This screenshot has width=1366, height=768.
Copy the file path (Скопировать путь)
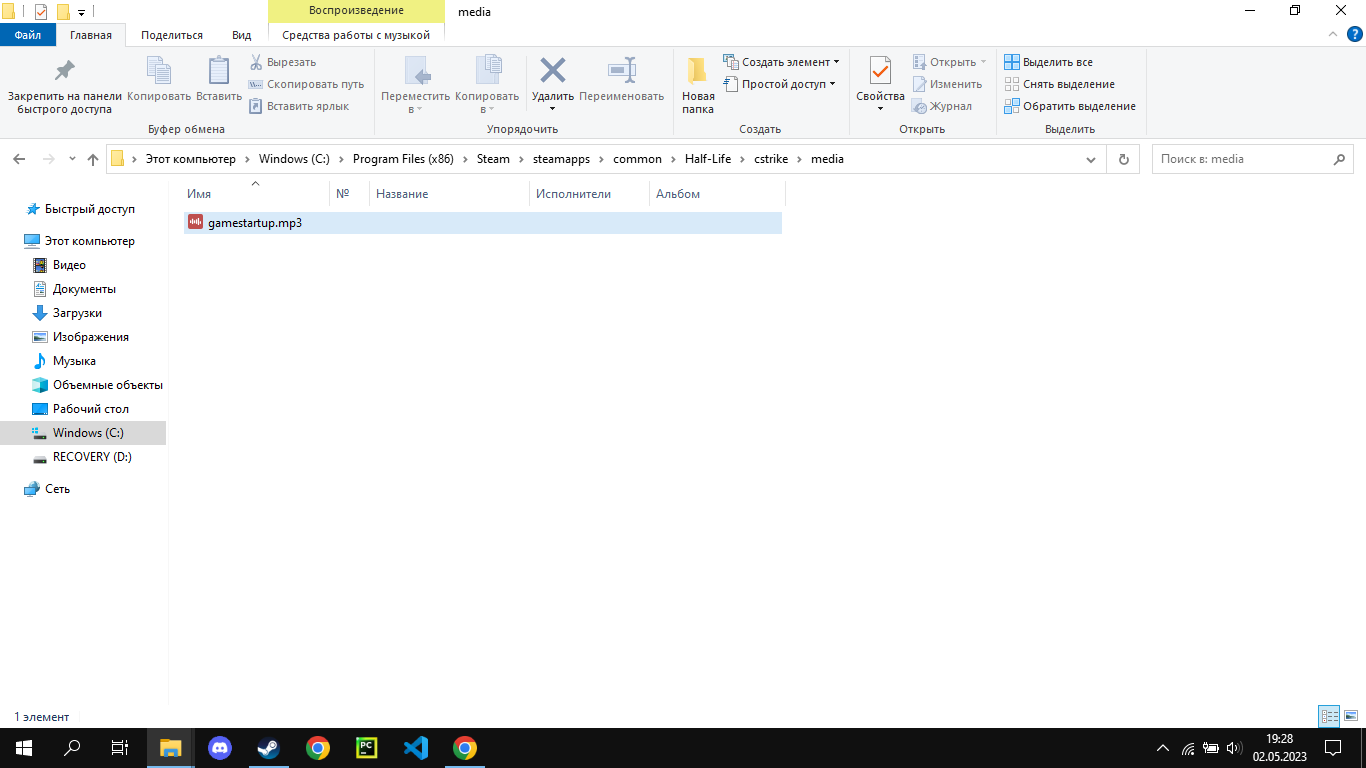(306, 84)
